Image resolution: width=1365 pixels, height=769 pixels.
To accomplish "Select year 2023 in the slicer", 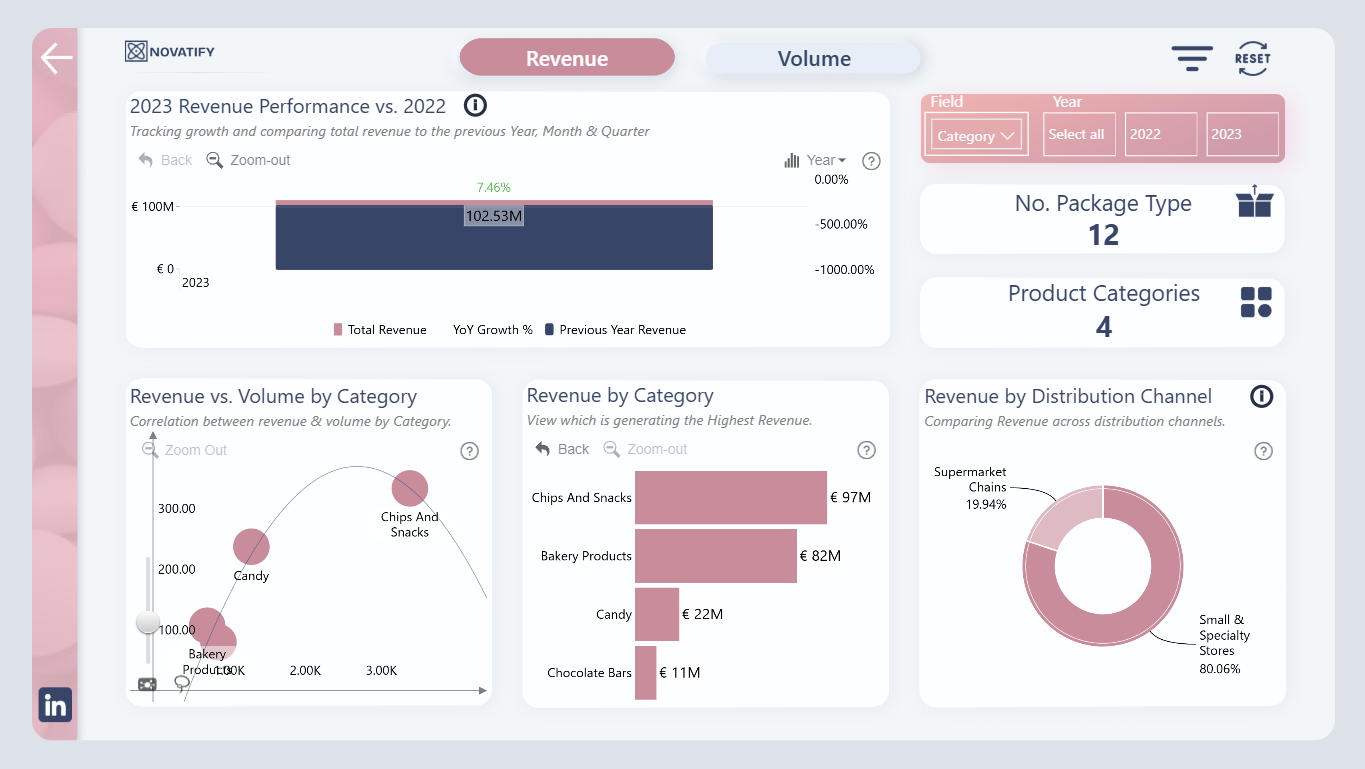I will tap(1242, 134).
